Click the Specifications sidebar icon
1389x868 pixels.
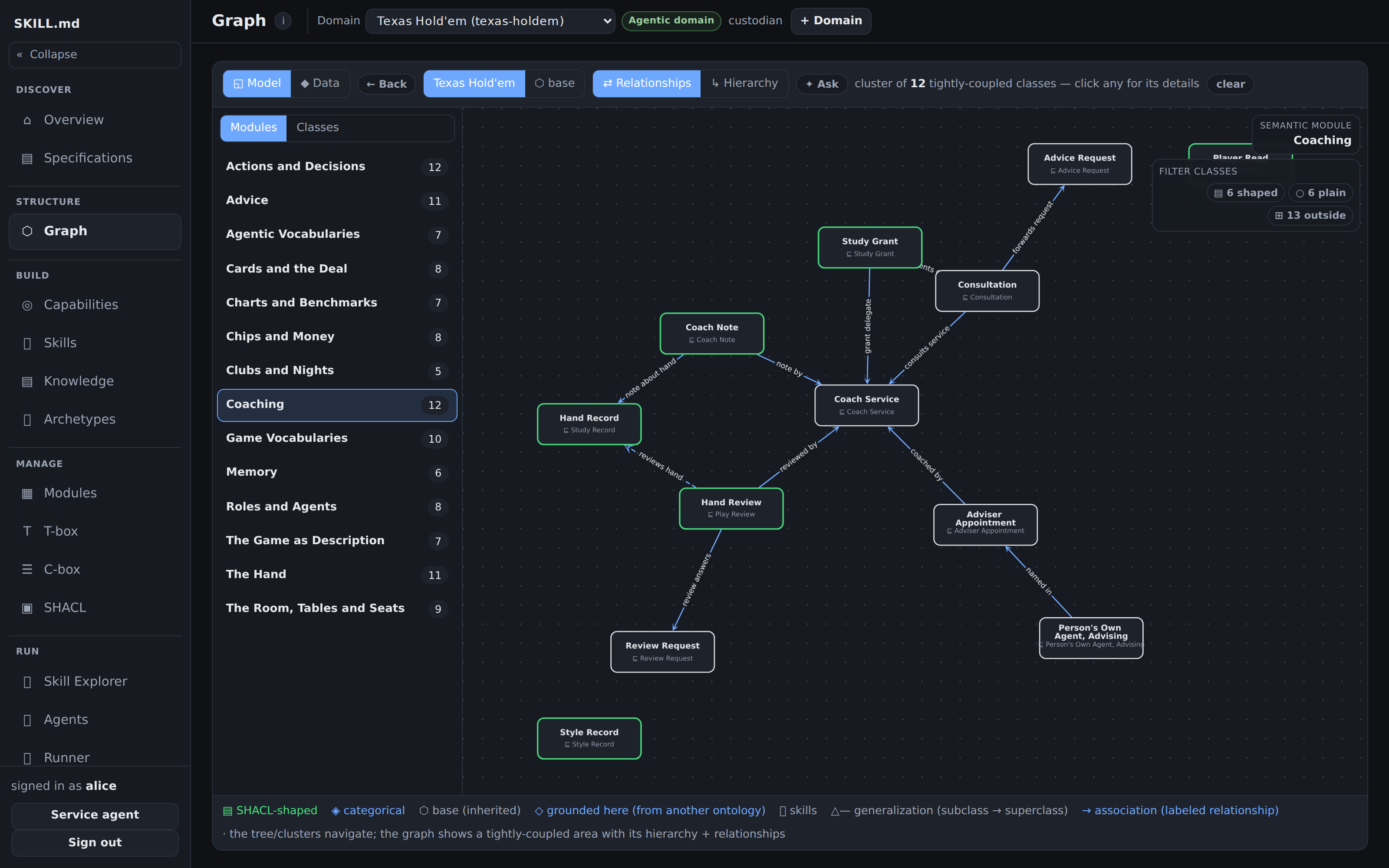point(27,158)
